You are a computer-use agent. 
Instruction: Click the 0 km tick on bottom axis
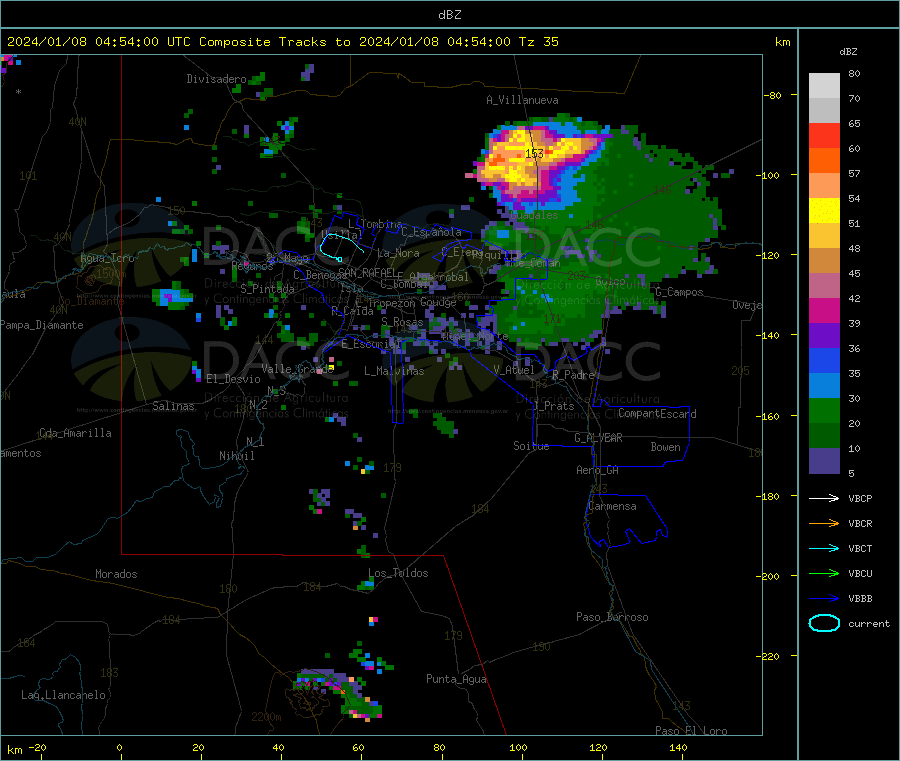click(119, 747)
